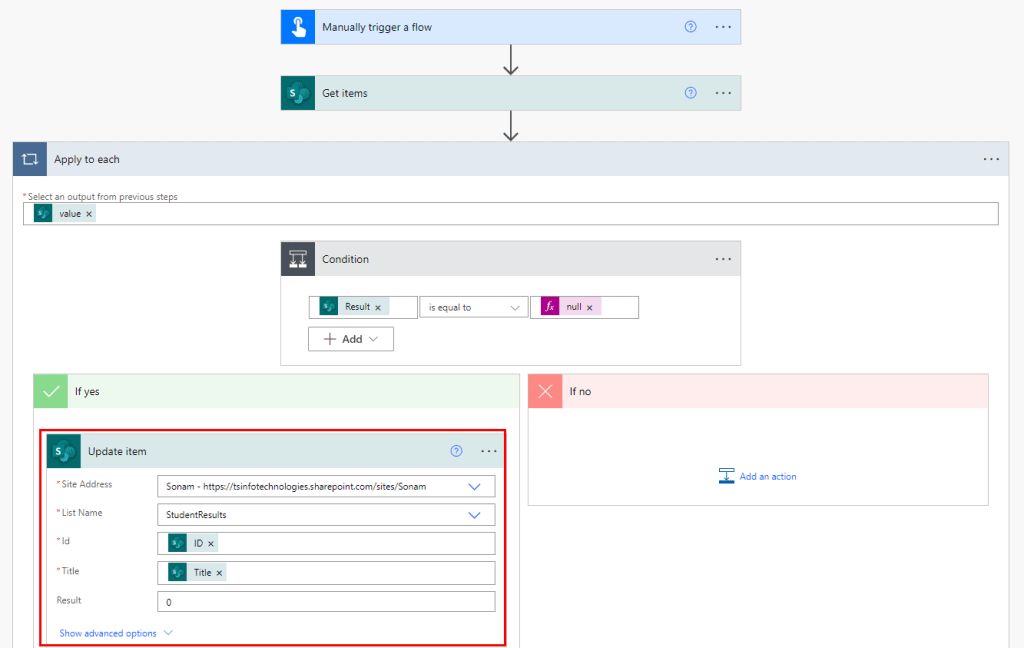
Task: Click the SharePoint icon on Result token
Action: tap(328, 306)
